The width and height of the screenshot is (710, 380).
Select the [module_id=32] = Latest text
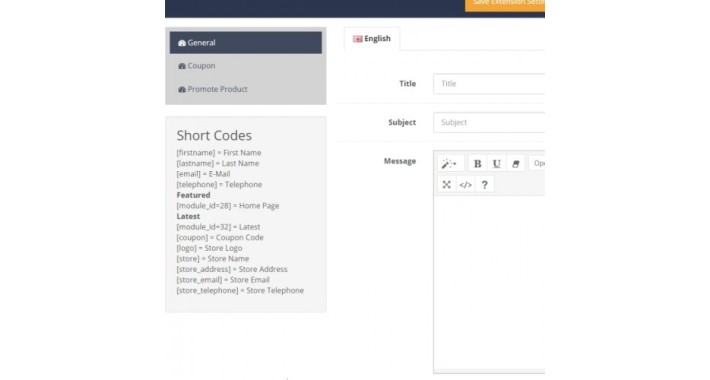coord(218,227)
